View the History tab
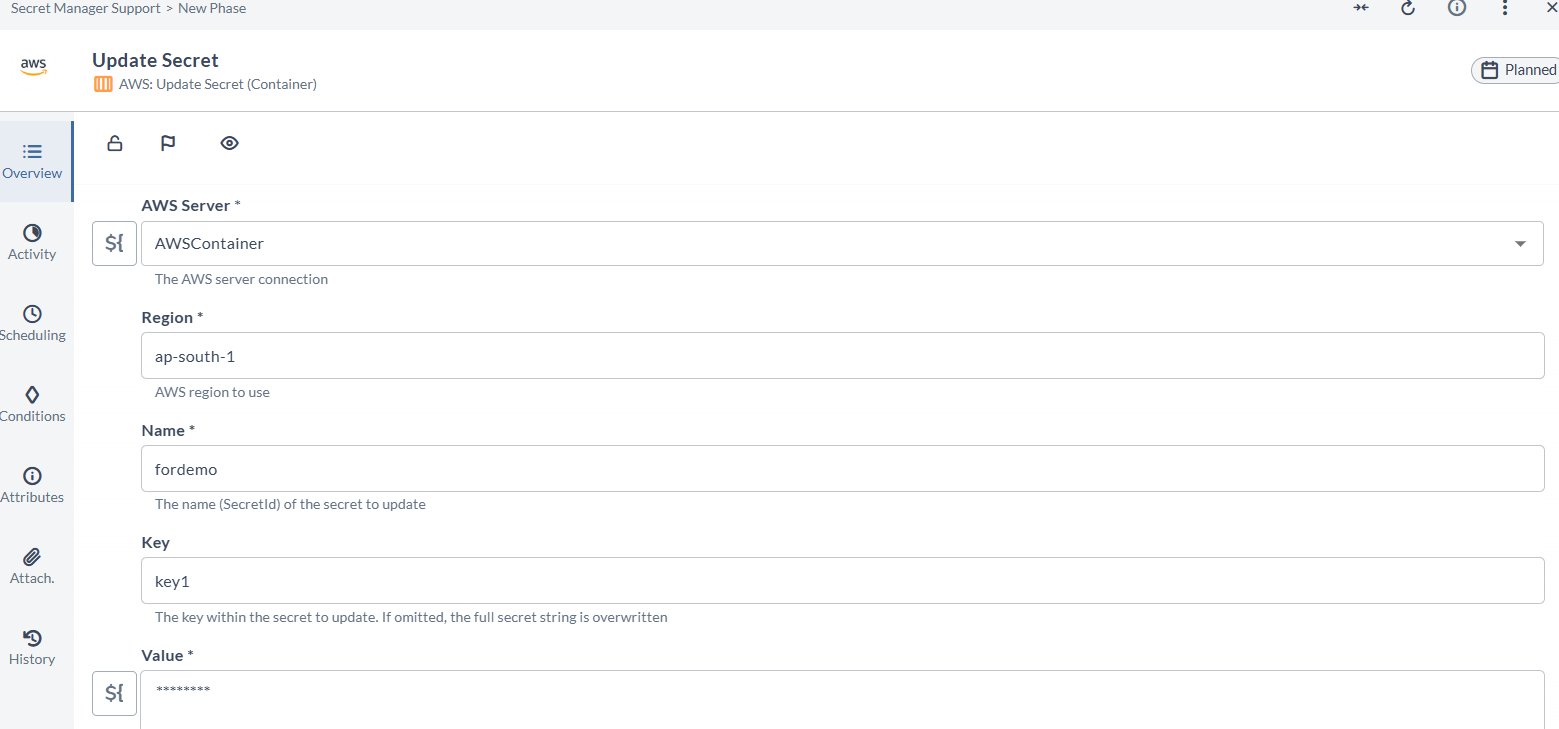The width and height of the screenshot is (1559, 729). pos(32,647)
